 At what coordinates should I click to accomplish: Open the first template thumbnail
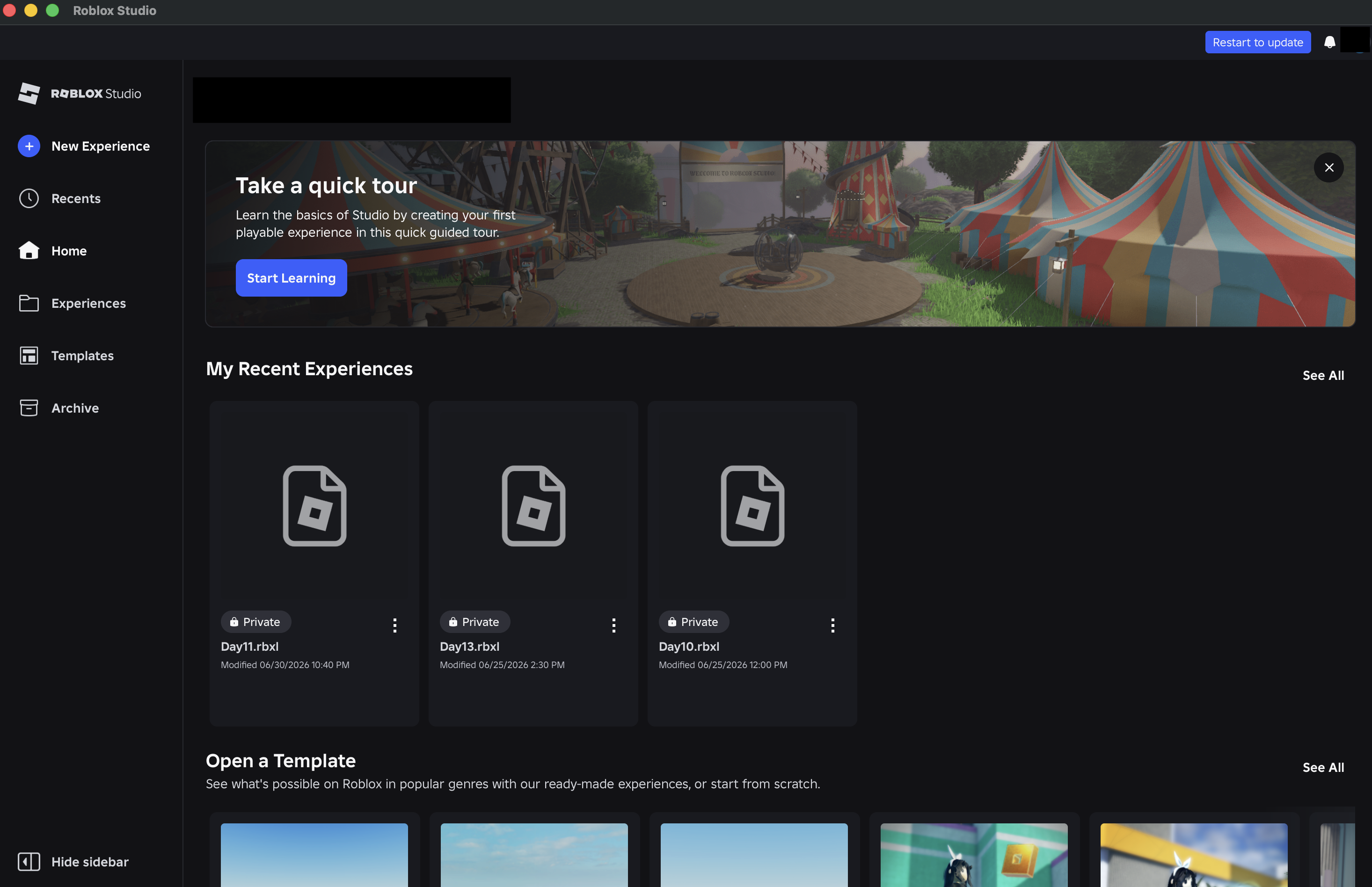314,855
